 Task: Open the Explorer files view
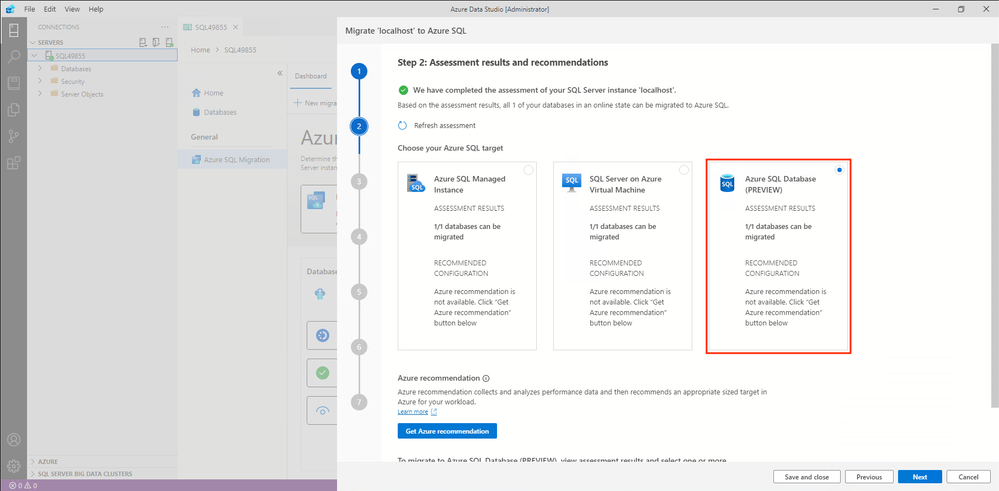[13, 110]
